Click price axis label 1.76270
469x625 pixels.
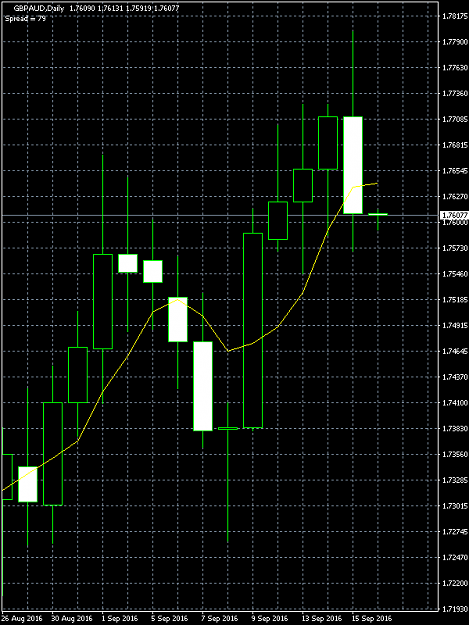click(x=455, y=197)
